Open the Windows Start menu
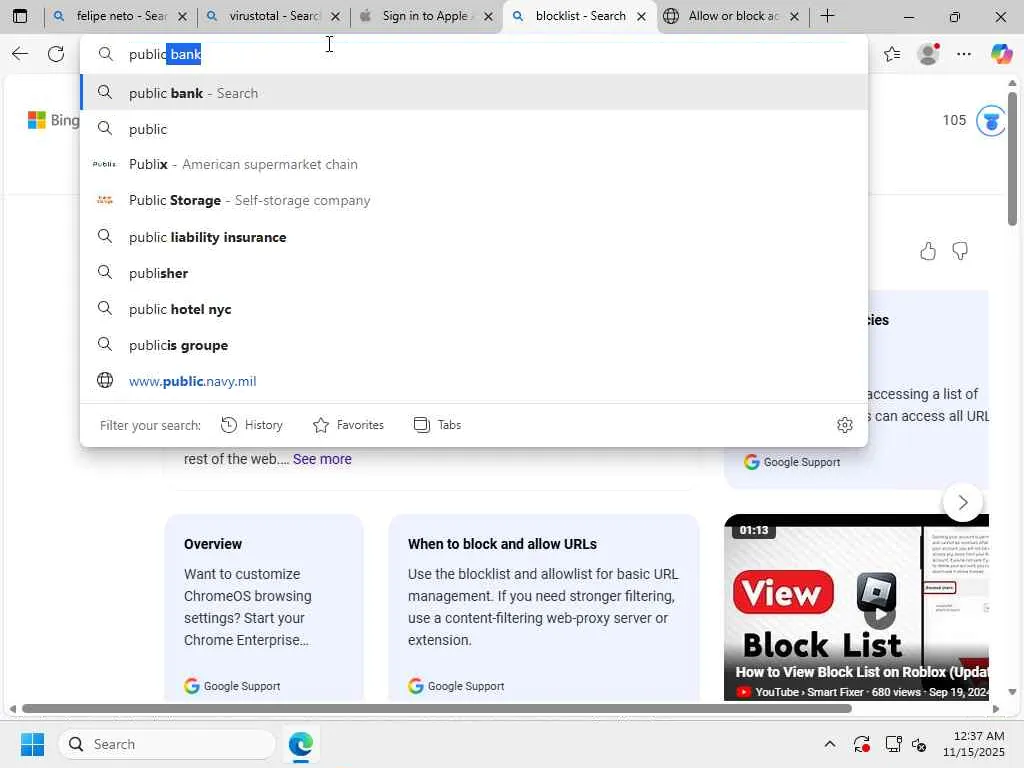Viewport: 1024px width, 768px height. coord(32,744)
